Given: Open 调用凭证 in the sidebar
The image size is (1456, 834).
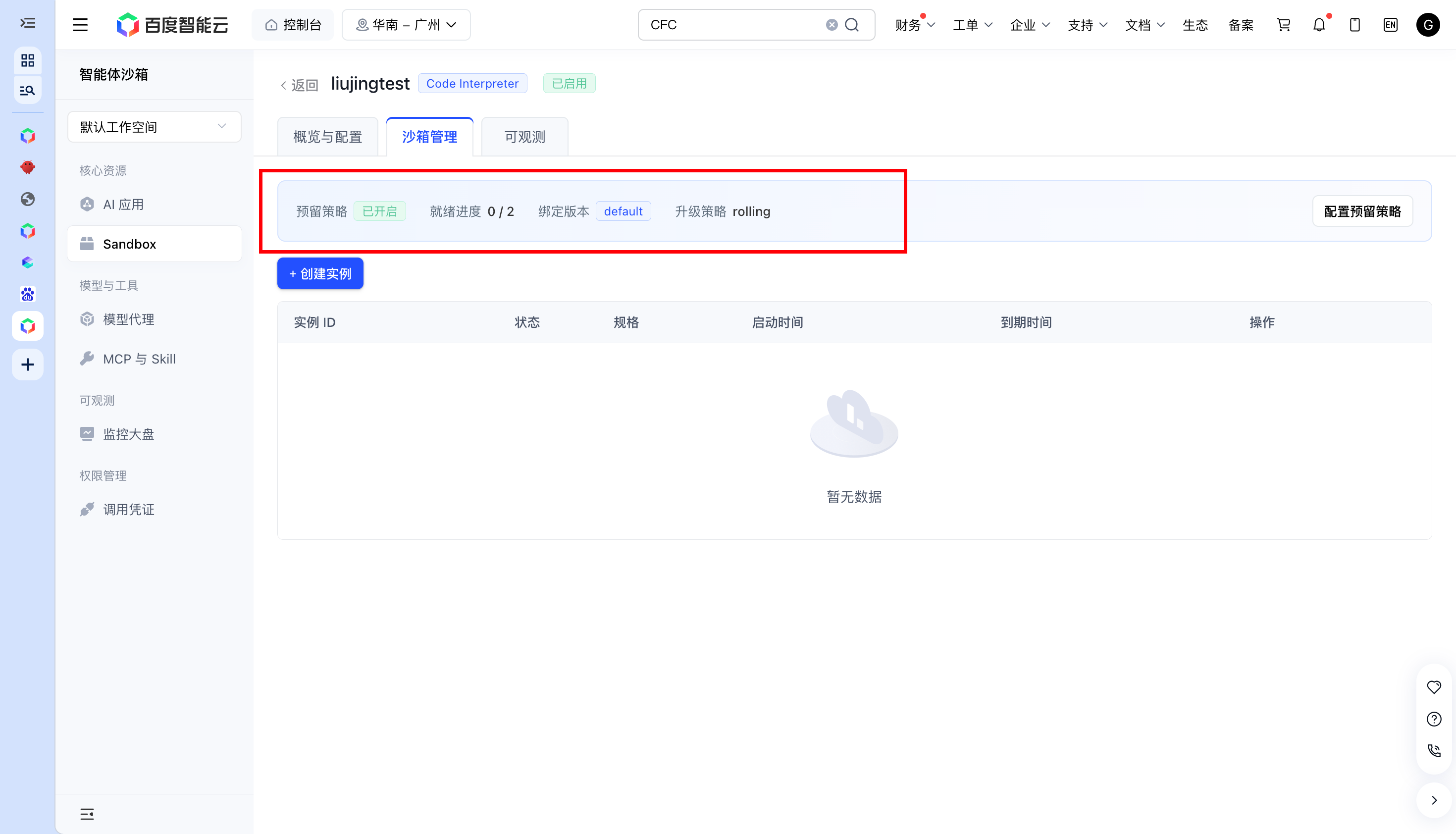Looking at the screenshot, I should click(154, 509).
